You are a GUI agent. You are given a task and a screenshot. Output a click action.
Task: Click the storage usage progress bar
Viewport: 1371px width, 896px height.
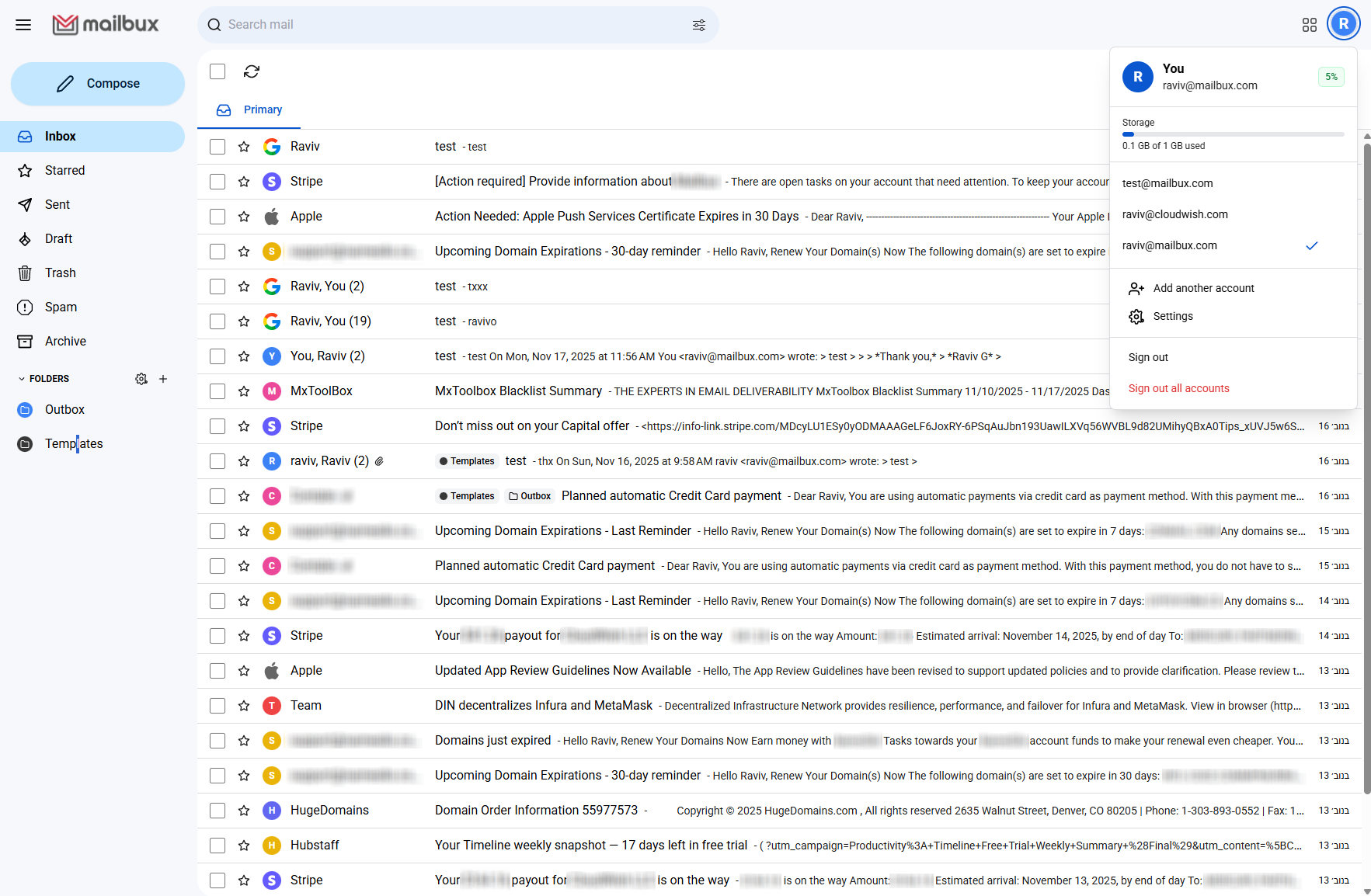click(1233, 134)
